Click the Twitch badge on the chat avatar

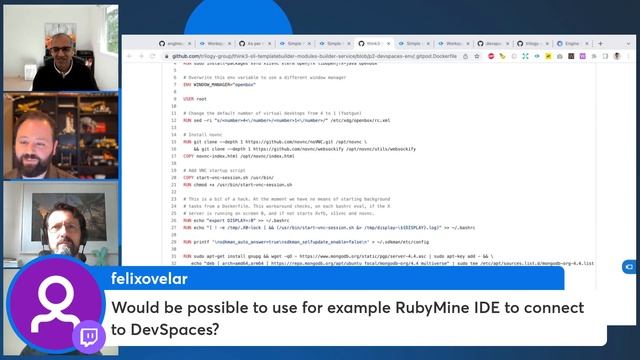click(89, 337)
